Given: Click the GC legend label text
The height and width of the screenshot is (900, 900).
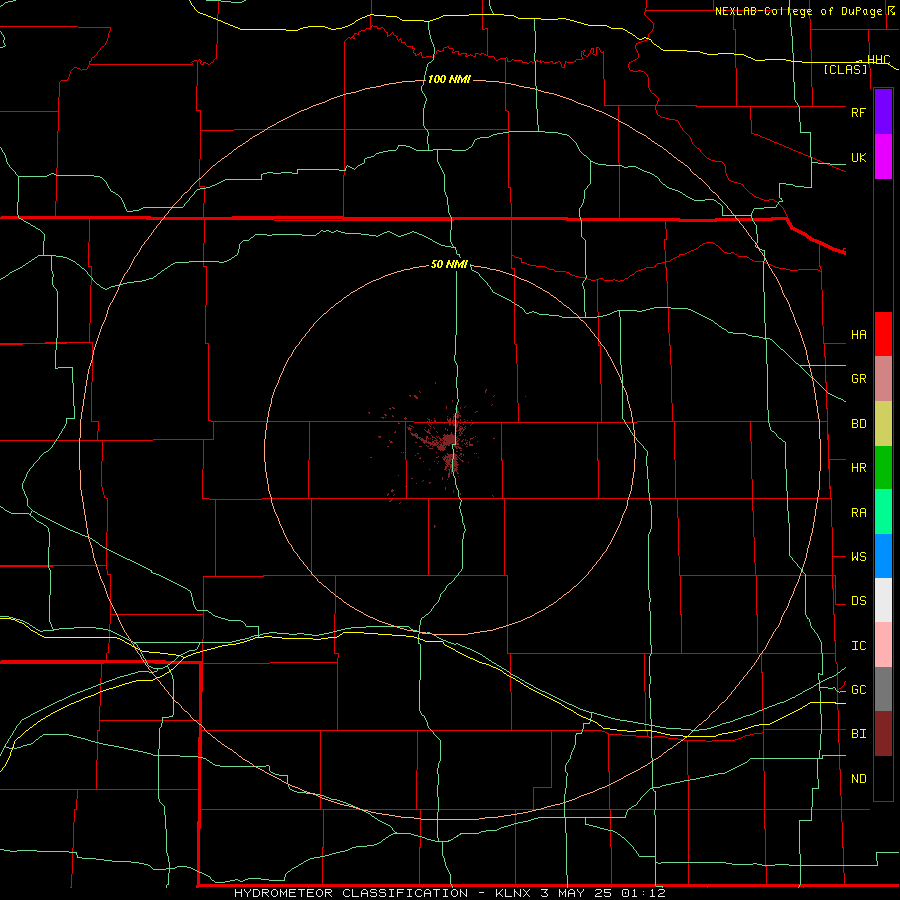Looking at the screenshot, I should point(858,690).
